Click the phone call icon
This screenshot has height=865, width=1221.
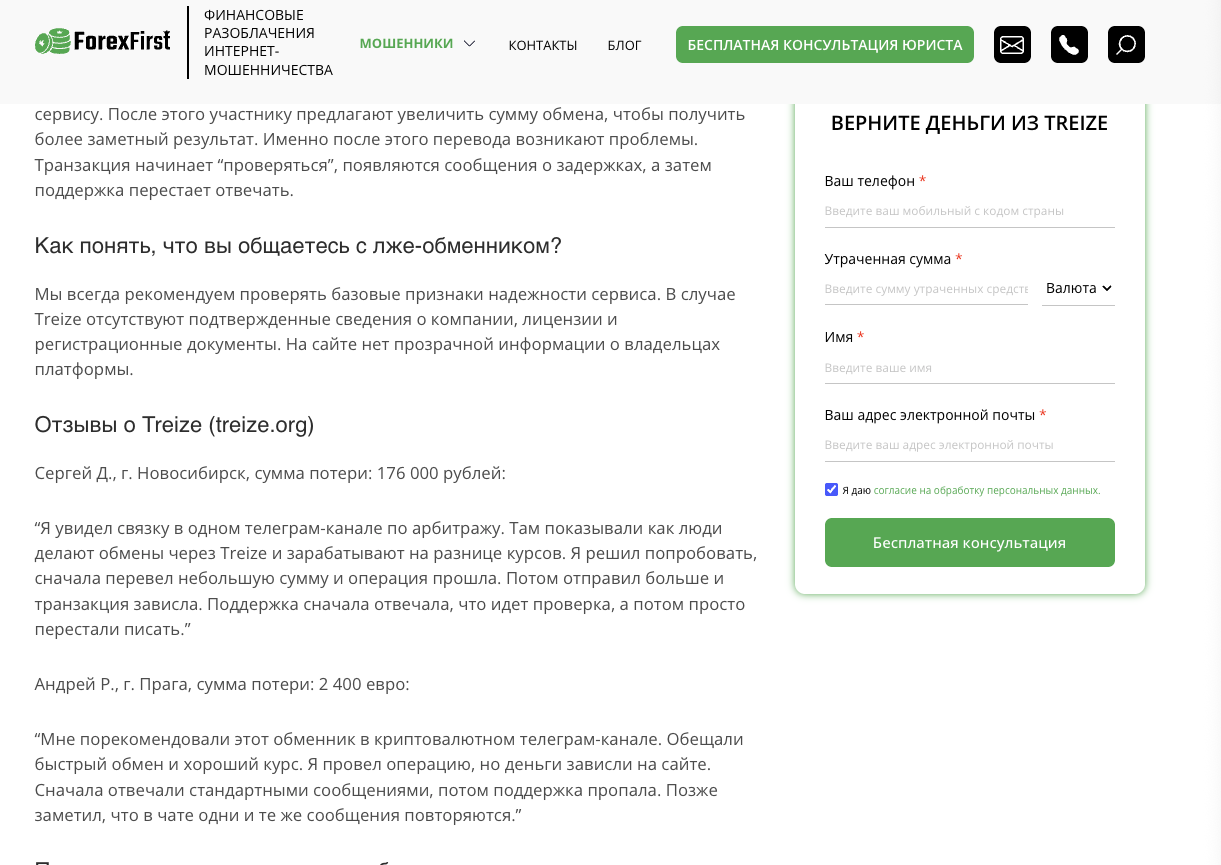point(1069,45)
